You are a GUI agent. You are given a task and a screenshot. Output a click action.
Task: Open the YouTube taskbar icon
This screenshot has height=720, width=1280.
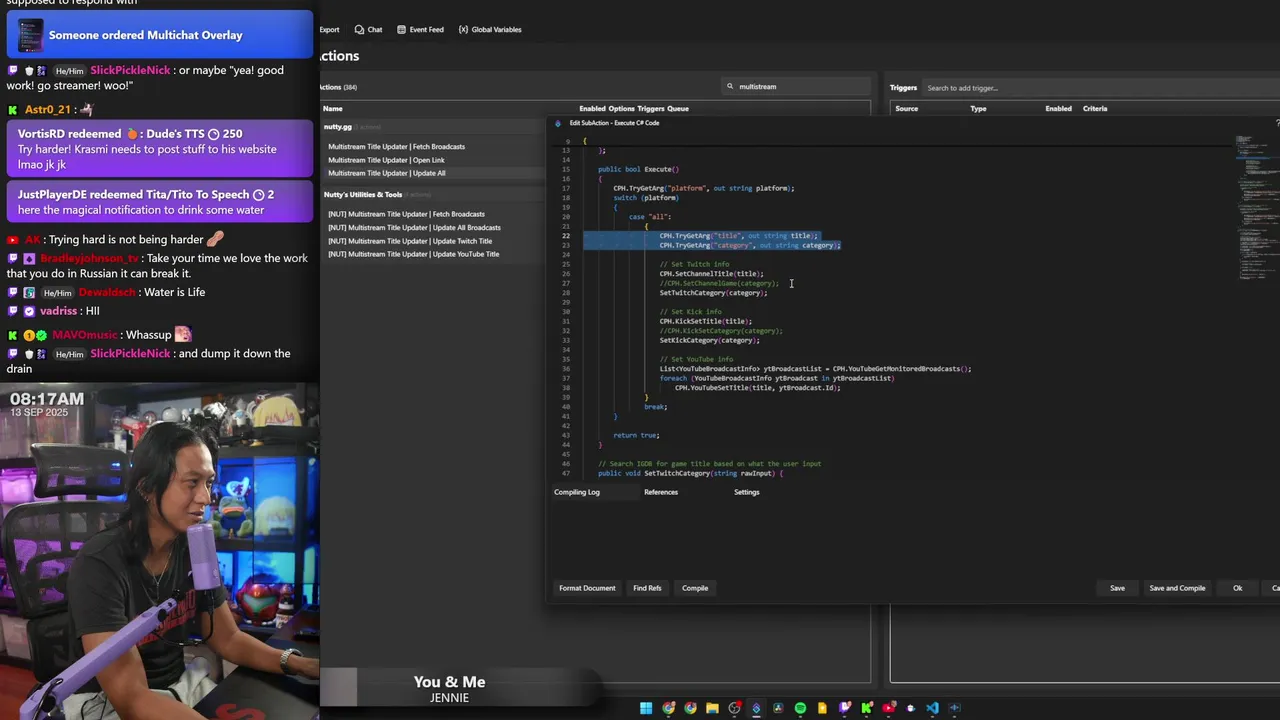[x=888, y=708]
